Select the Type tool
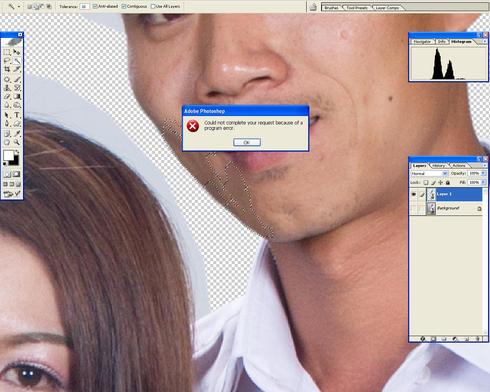Screen dimensions: 490x392 [x=17, y=115]
